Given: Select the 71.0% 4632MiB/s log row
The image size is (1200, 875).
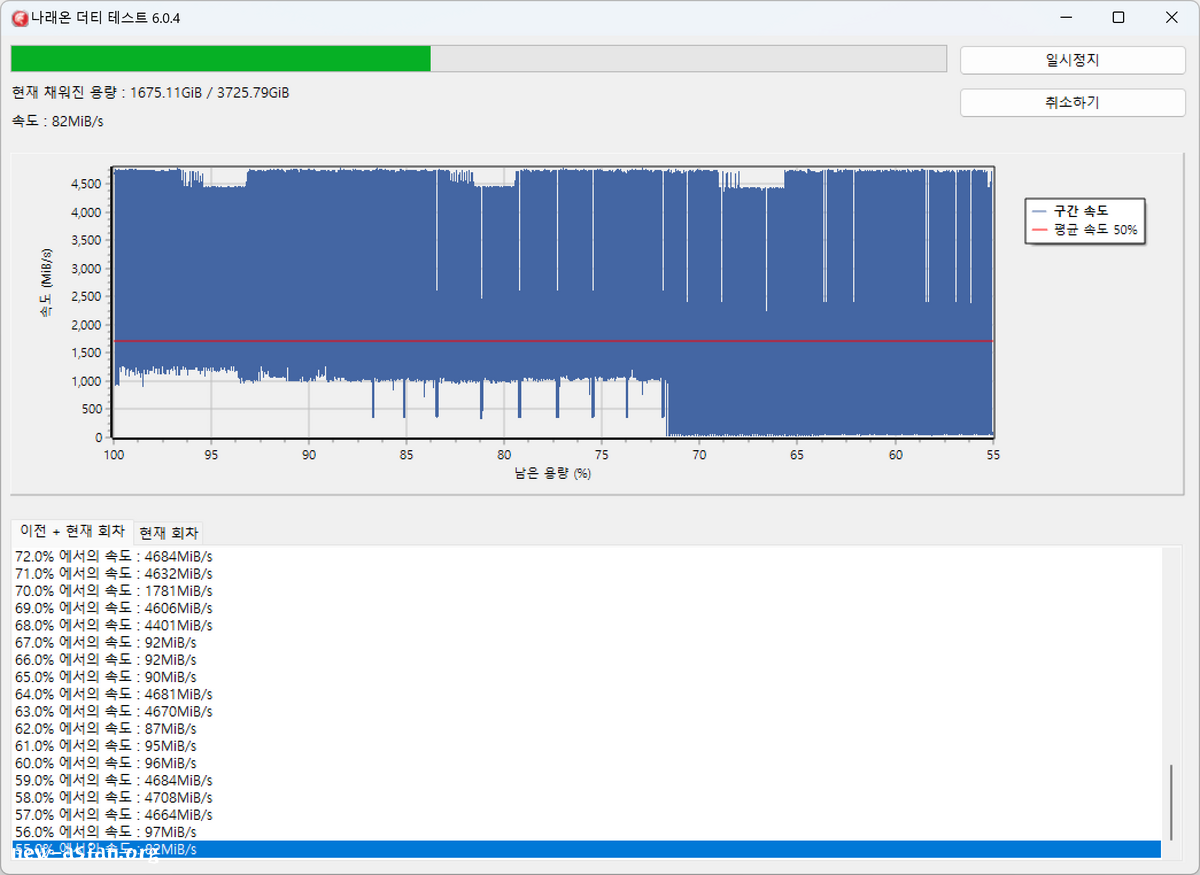Looking at the screenshot, I should pos(586,573).
